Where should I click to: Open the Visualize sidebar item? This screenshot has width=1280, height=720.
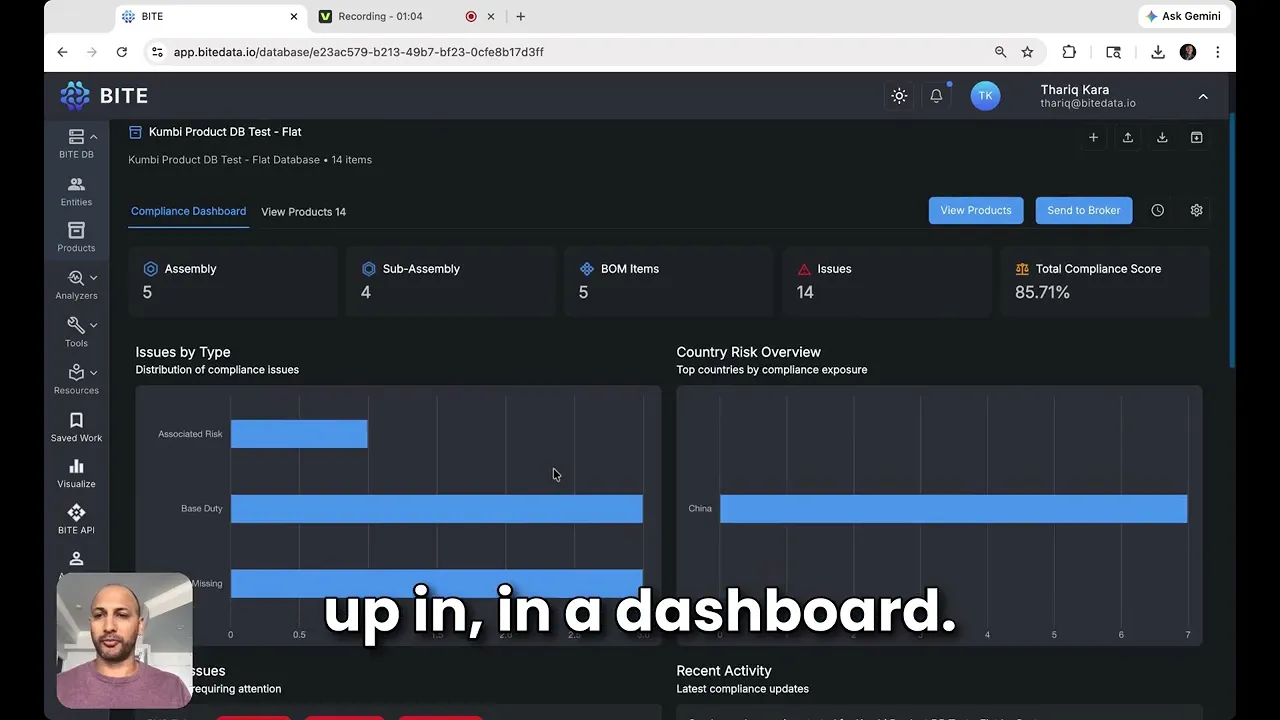tap(76, 473)
